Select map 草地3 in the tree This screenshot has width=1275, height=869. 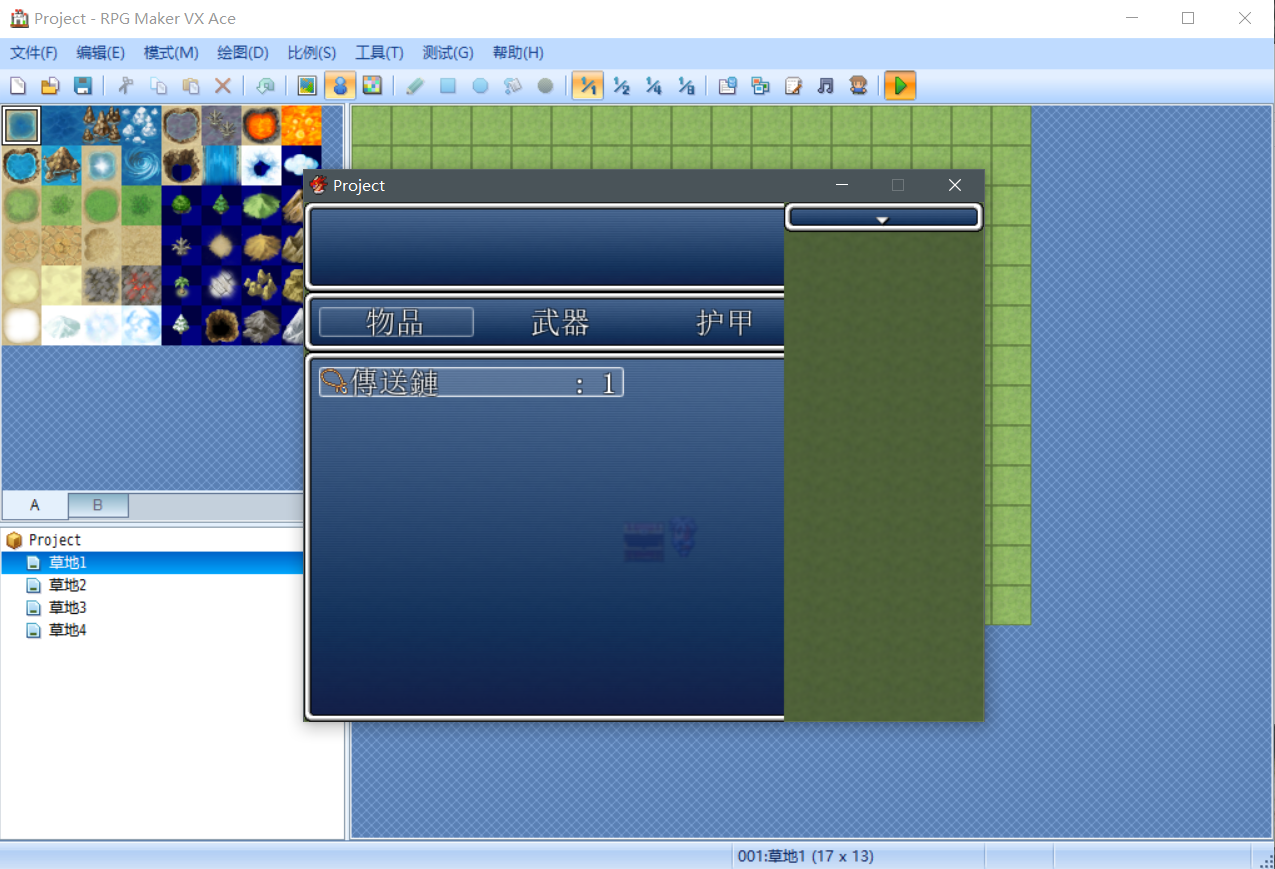pyautogui.click(x=68, y=608)
